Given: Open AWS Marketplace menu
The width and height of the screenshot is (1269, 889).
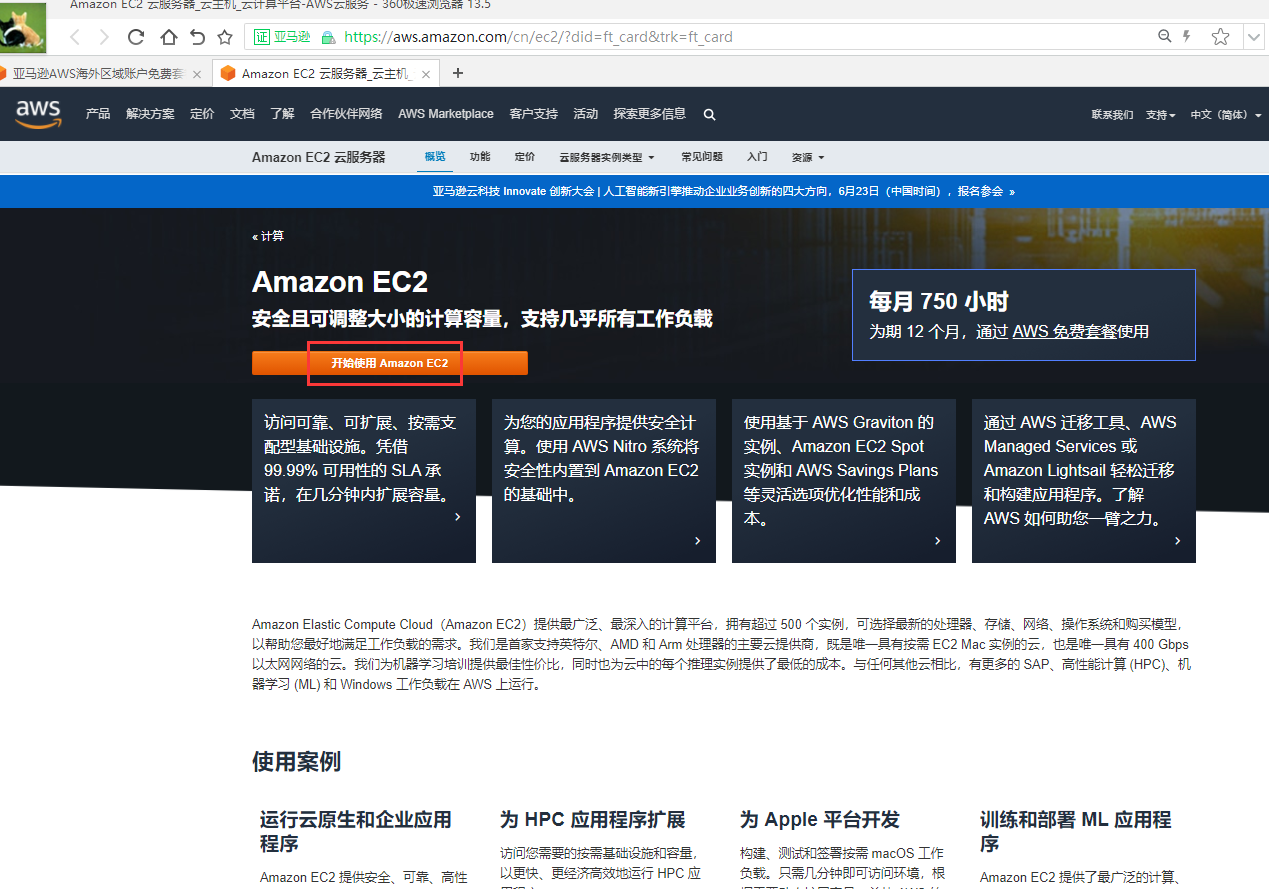Looking at the screenshot, I should click(x=446, y=114).
